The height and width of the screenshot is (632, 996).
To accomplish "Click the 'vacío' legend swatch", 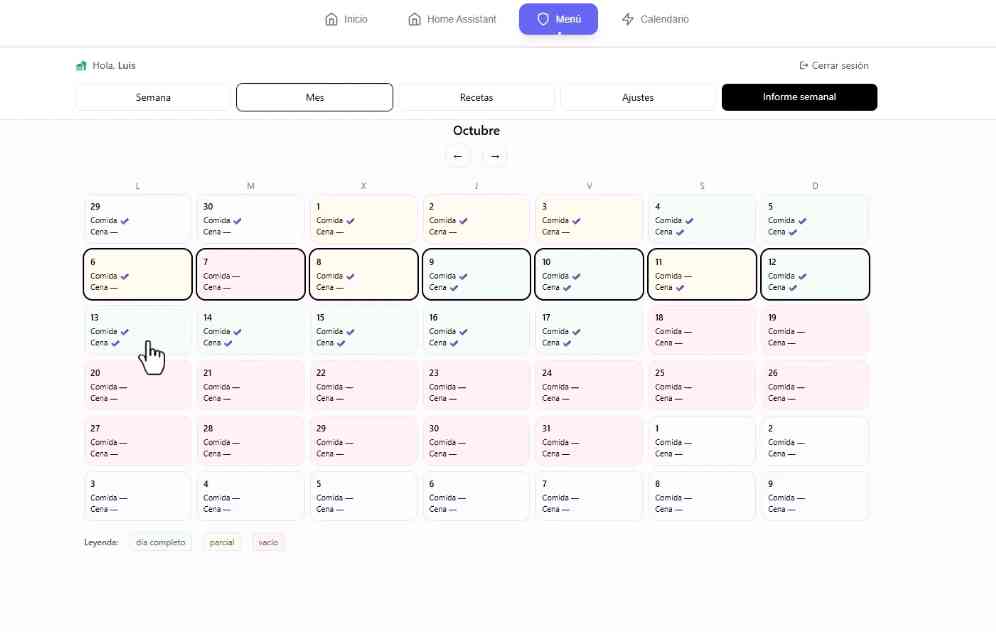I will tap(268, 542).
